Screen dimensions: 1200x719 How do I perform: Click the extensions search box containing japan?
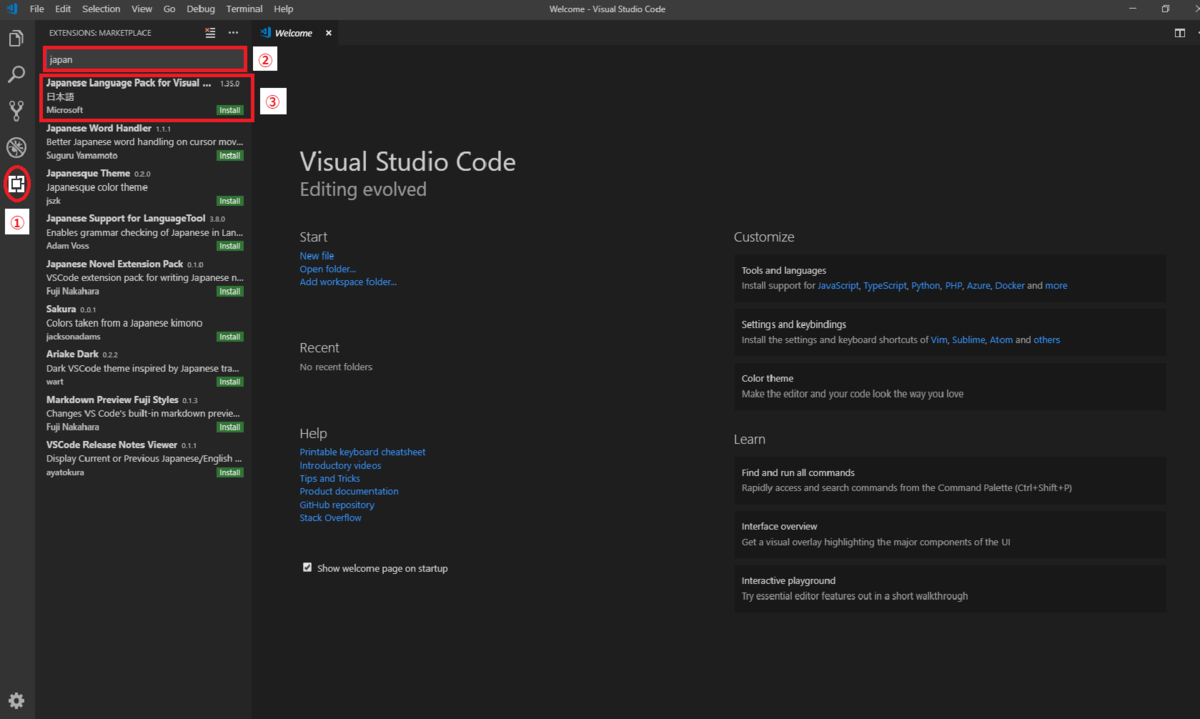[144, 60]
